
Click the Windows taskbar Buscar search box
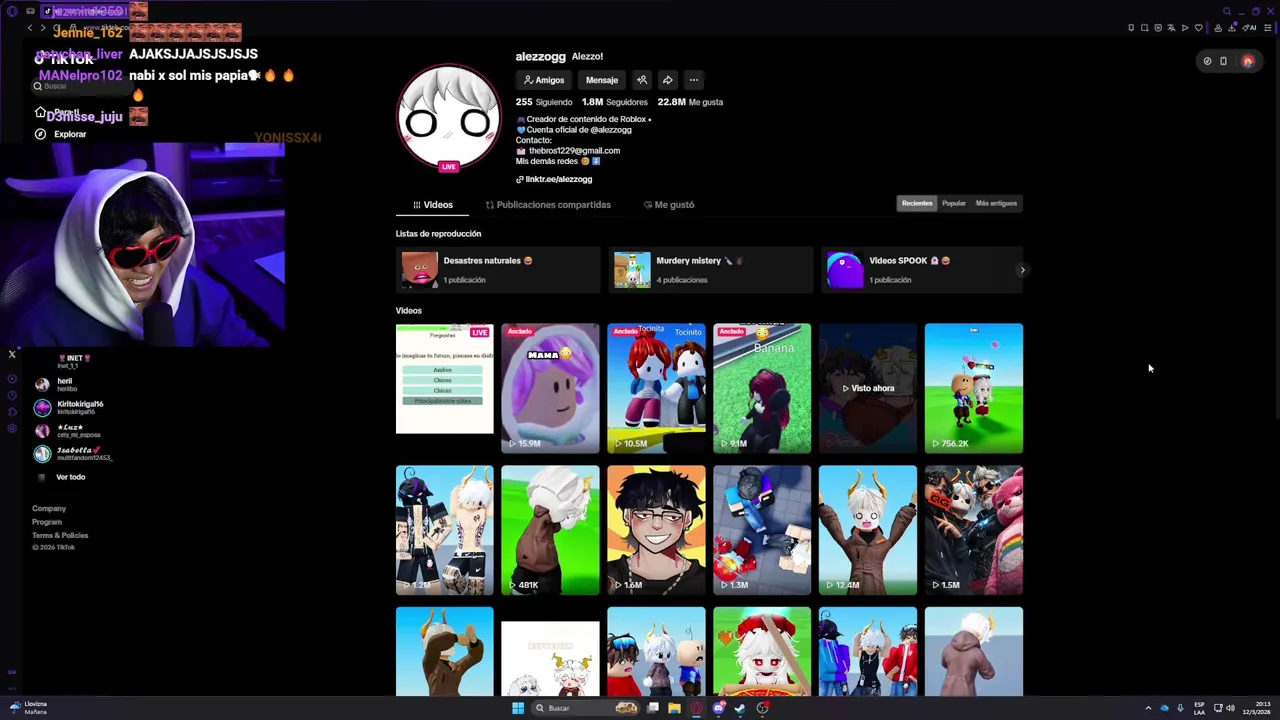pyautogui.click(x=585, y=708)
